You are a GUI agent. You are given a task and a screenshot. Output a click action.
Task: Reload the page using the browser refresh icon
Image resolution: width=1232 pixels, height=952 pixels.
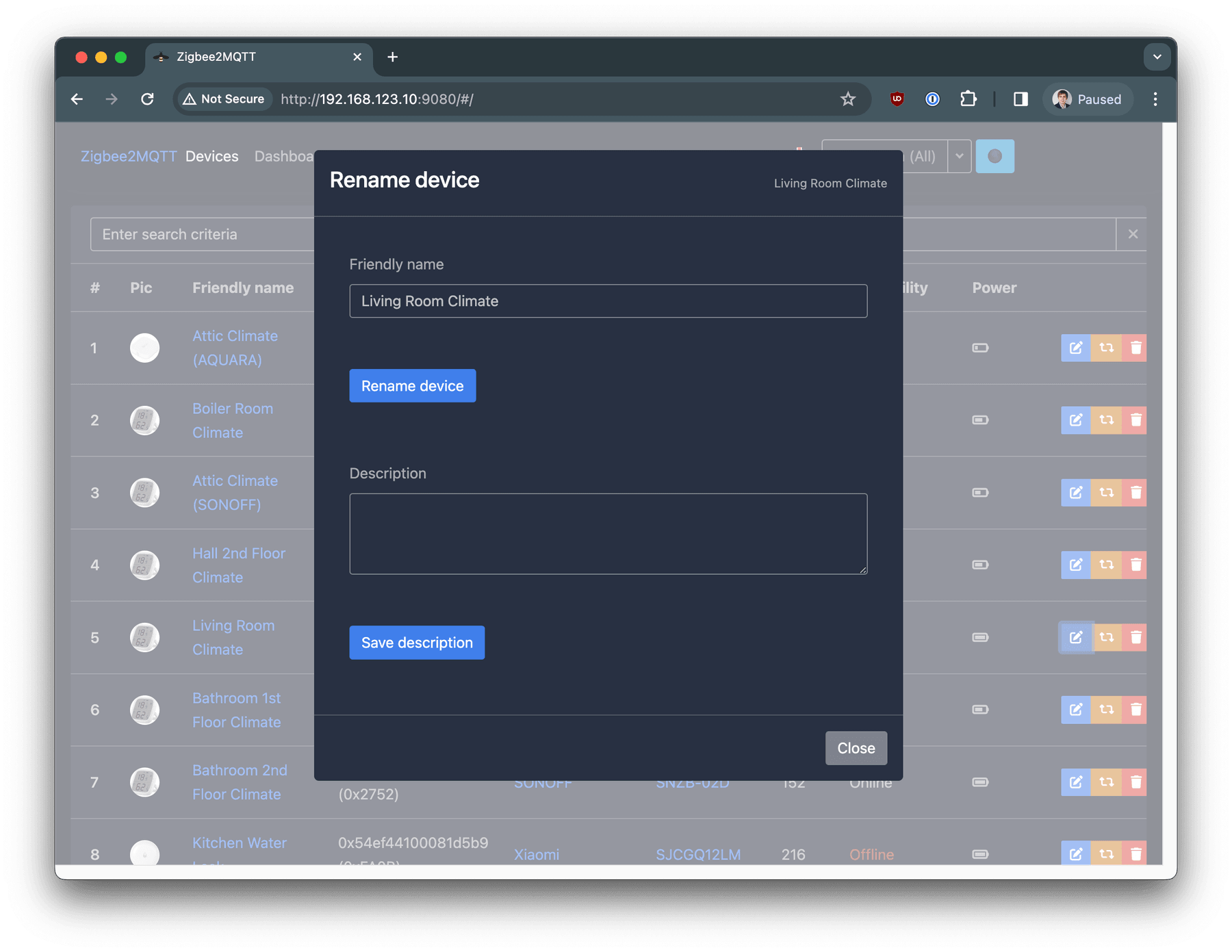coord(148,99)
